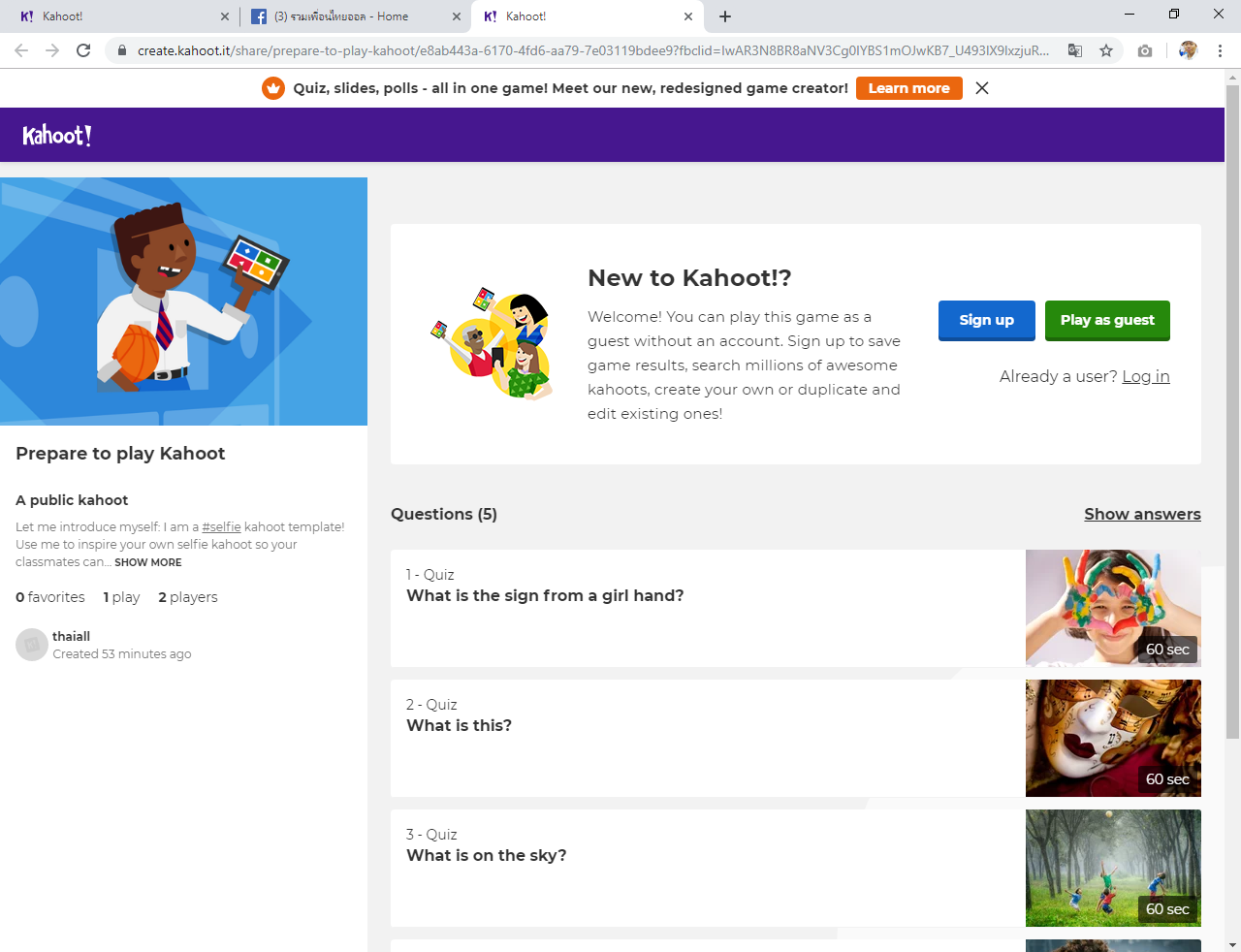
Task: Follow the Log in link
Action: tap(1145, 376)
